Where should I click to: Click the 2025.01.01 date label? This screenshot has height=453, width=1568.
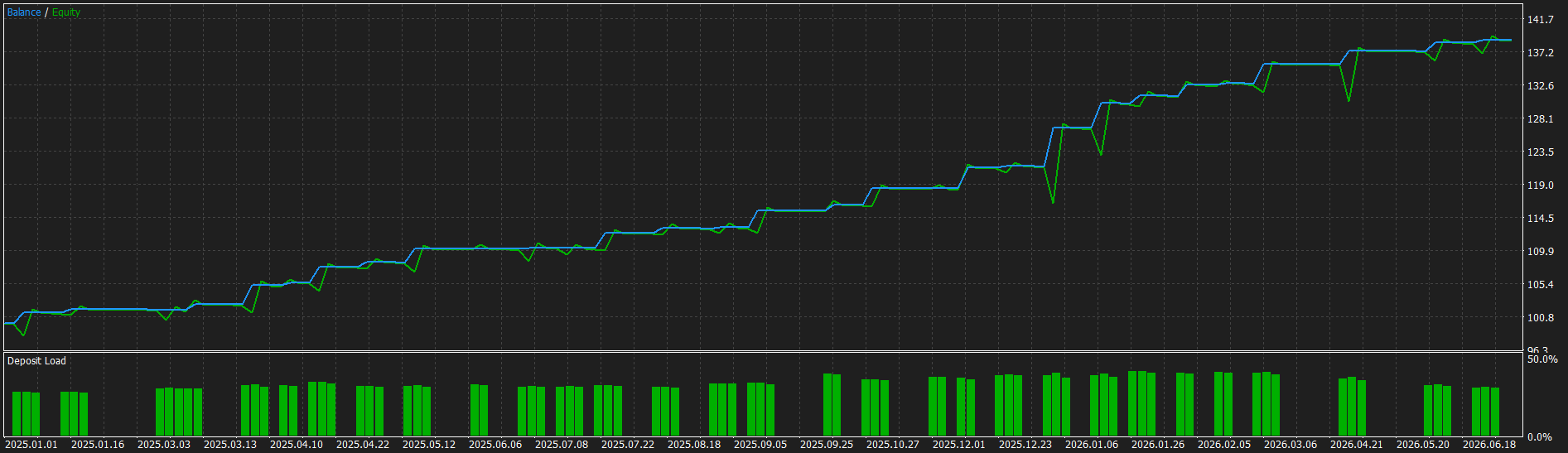31,445
